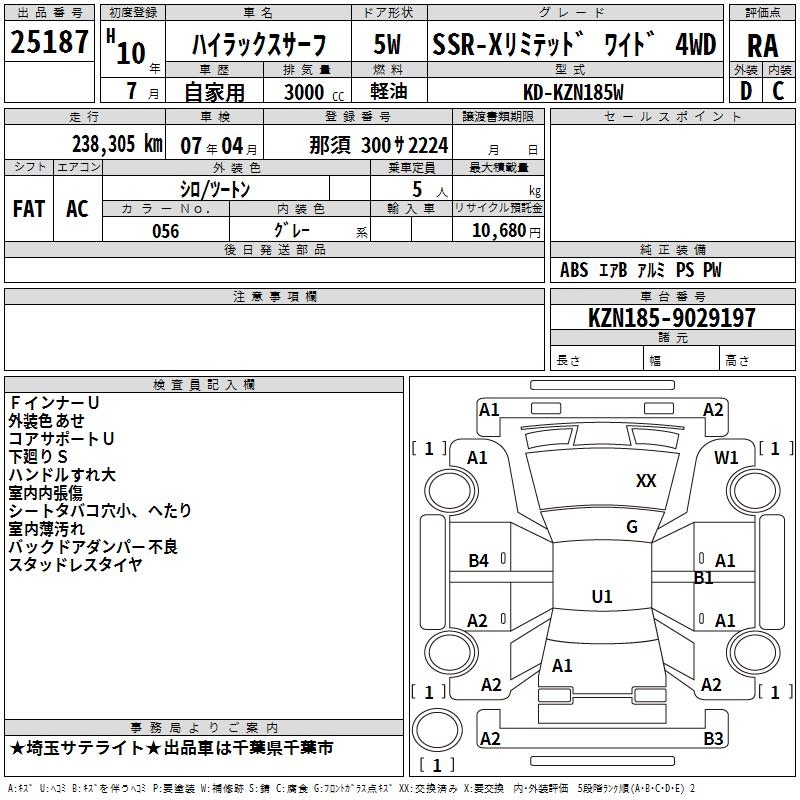Click the U1 mark on the roof

[602, 596]
